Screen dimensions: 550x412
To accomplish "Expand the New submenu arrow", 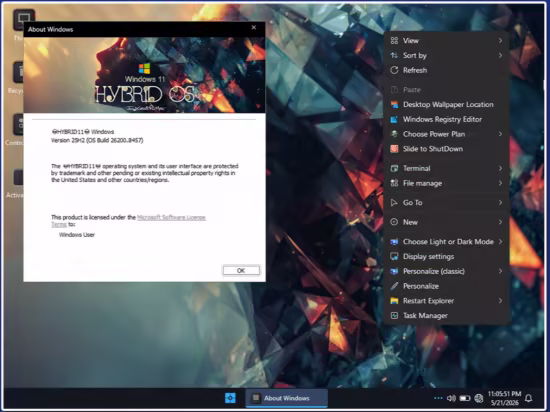I will pyautogui.click(x=500, y=222).
